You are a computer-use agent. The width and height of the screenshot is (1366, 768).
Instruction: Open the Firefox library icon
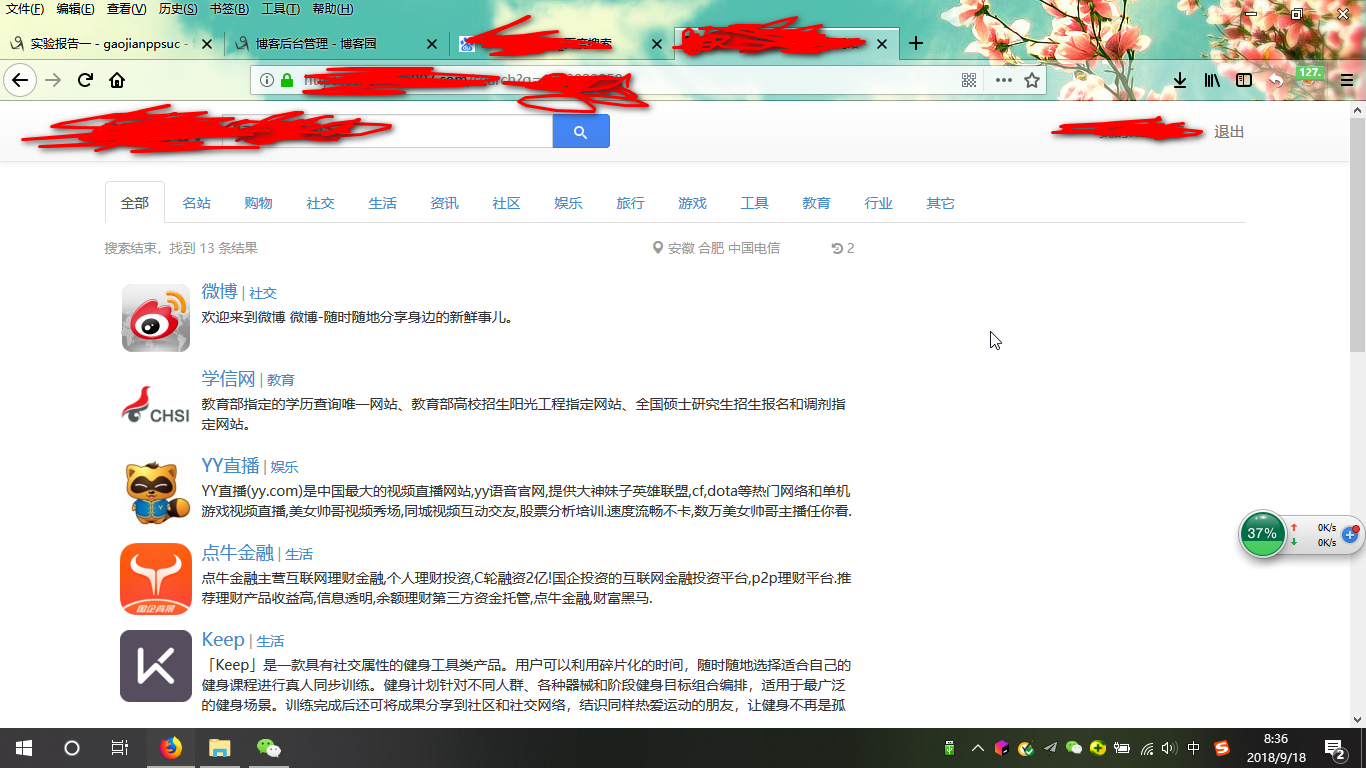[1212, 80]
